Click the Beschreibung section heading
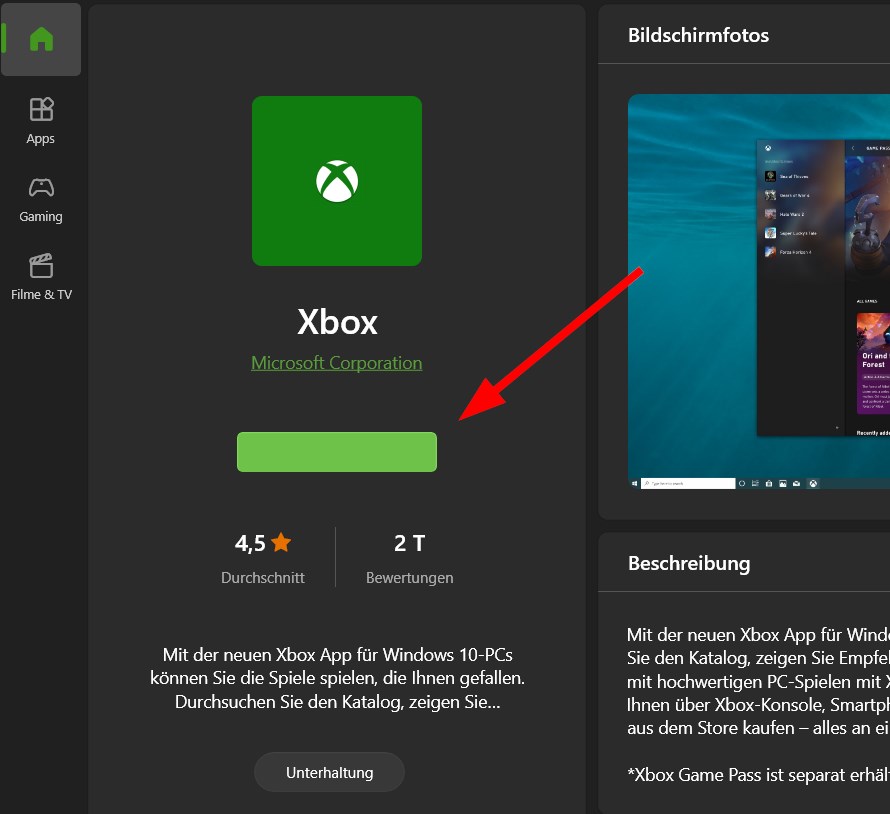890x814 pixels. click(x=689, y=563)
